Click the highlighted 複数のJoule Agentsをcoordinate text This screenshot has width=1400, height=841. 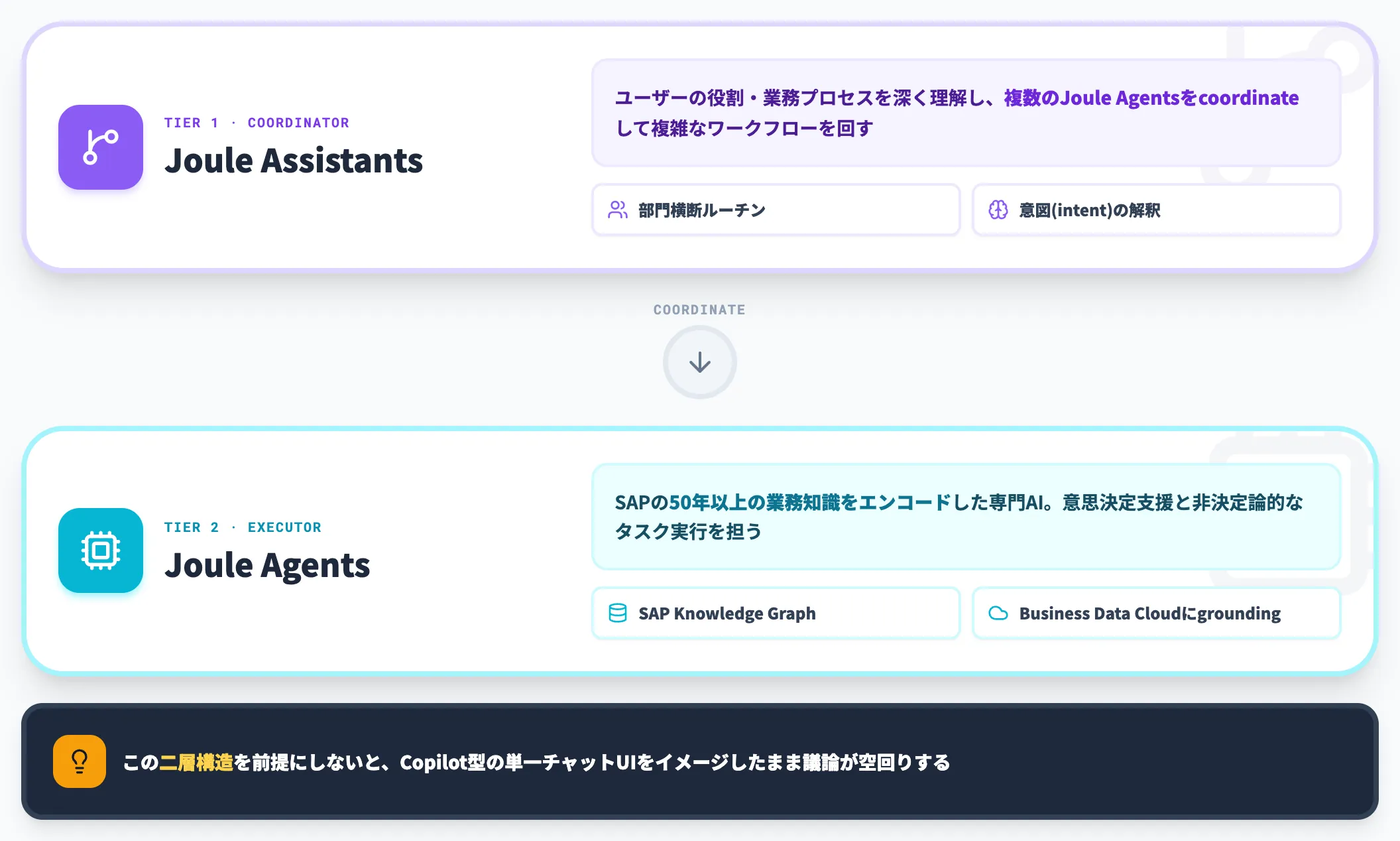coord(1151,98)
